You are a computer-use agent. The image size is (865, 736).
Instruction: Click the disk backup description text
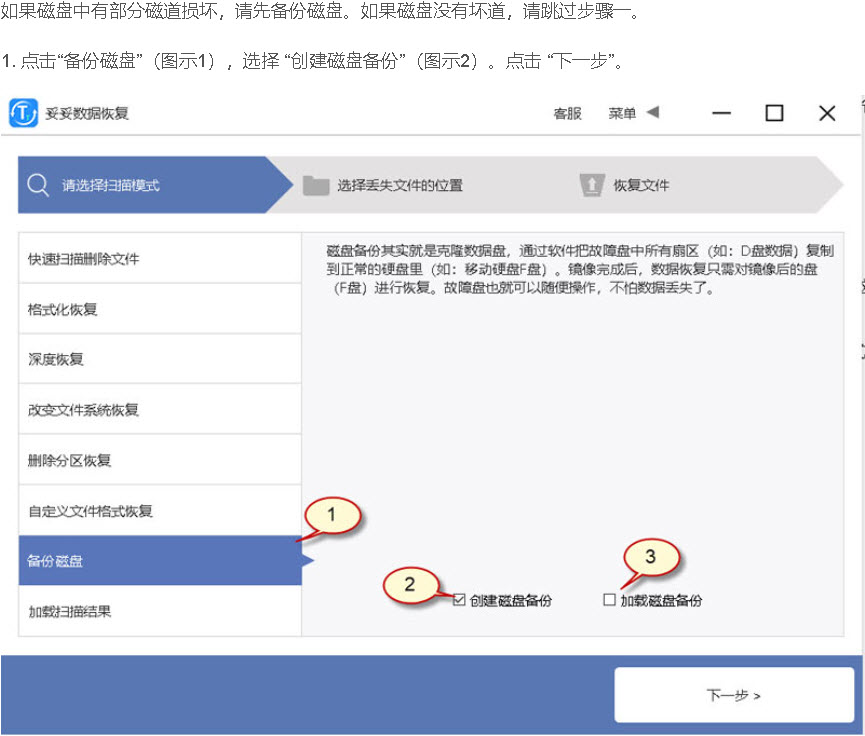click(579, 269)
